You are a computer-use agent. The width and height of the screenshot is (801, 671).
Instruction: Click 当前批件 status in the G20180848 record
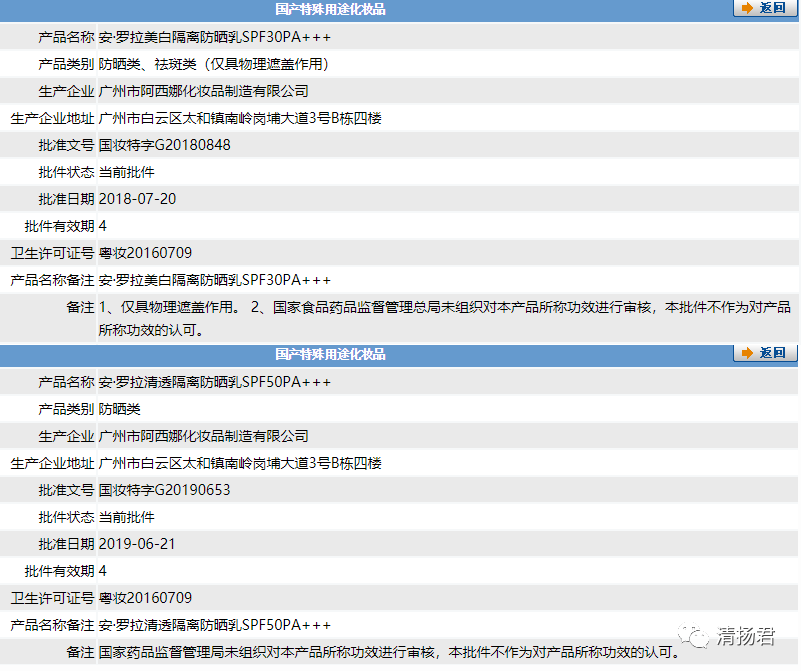127,172
